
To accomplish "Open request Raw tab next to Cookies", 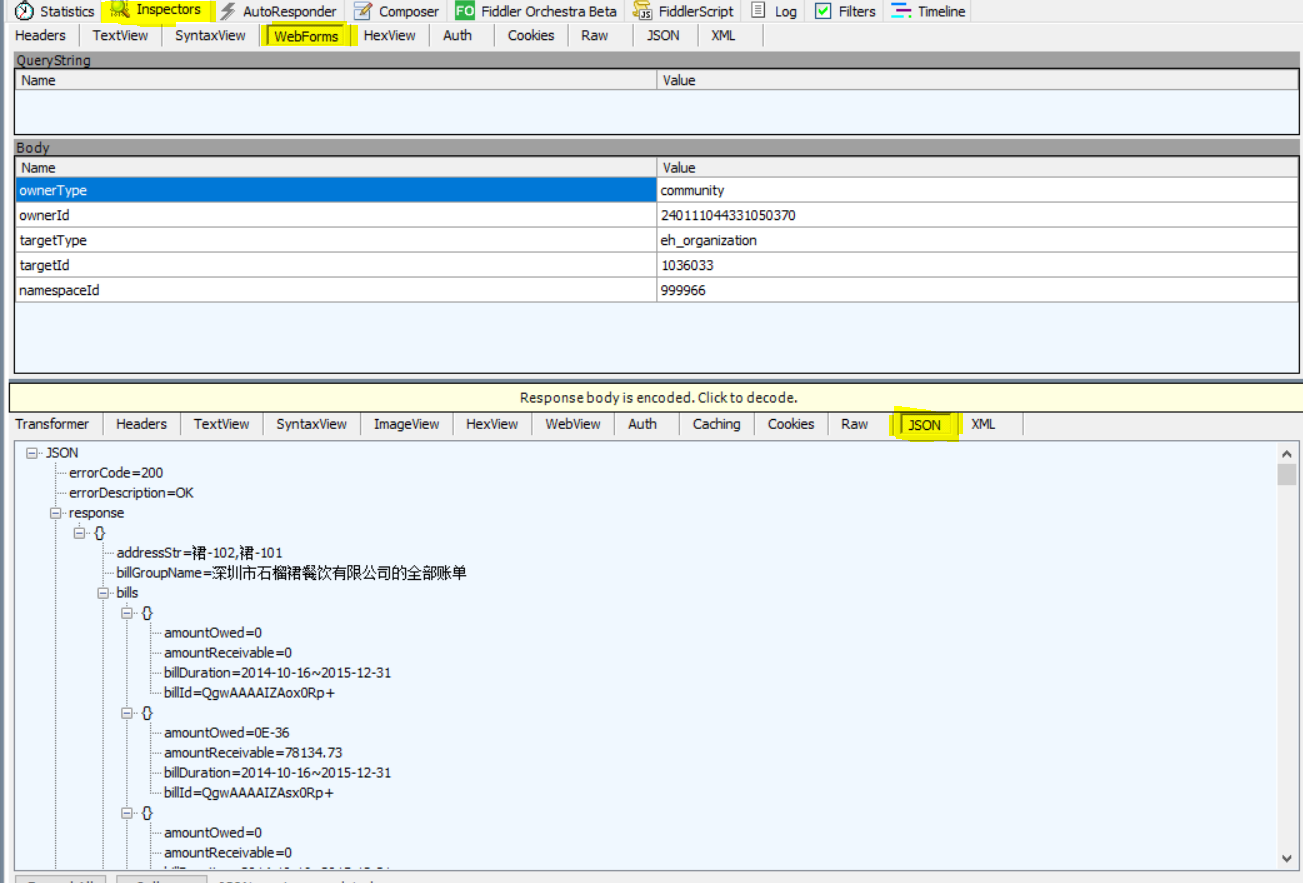I will [594, 35].
